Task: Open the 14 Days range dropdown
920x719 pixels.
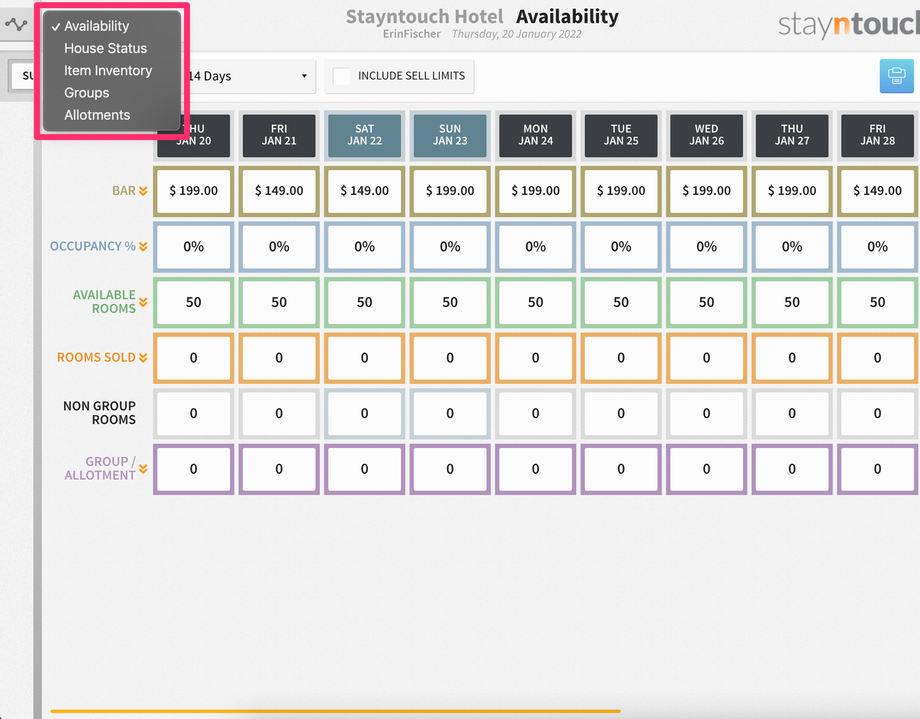Action: 250,76
